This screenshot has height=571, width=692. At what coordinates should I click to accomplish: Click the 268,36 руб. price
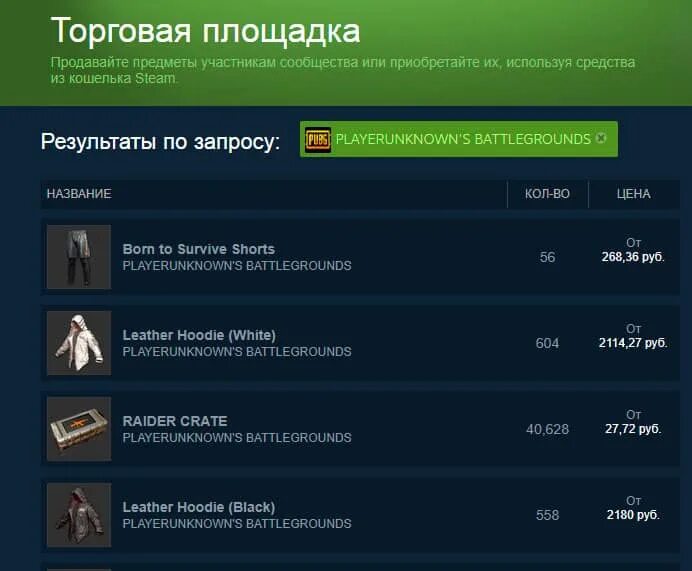(633, 257)
